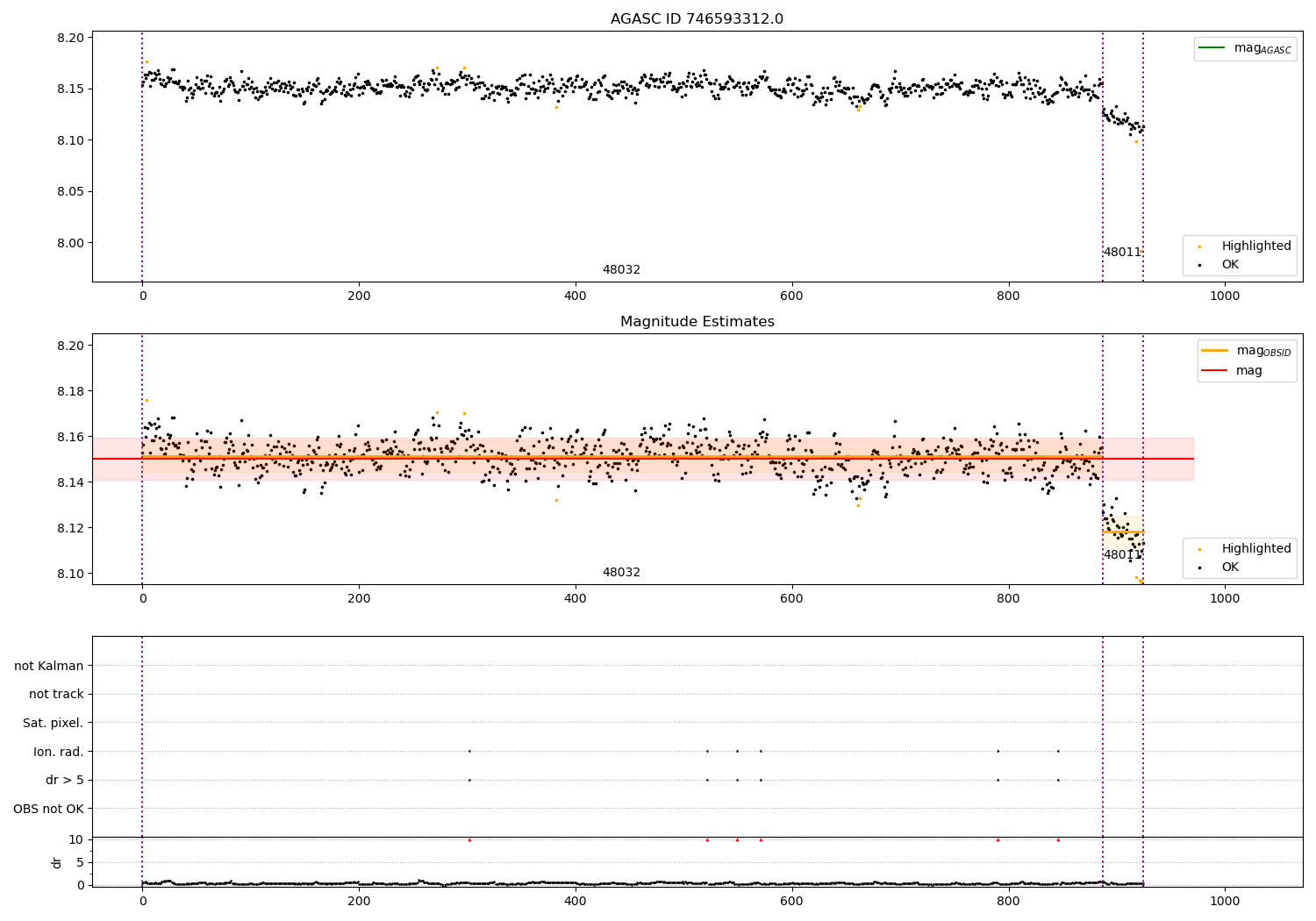
Task: Click the 1000 x-axis tick of the bottom plot
Action: [x=1225, y=901]
